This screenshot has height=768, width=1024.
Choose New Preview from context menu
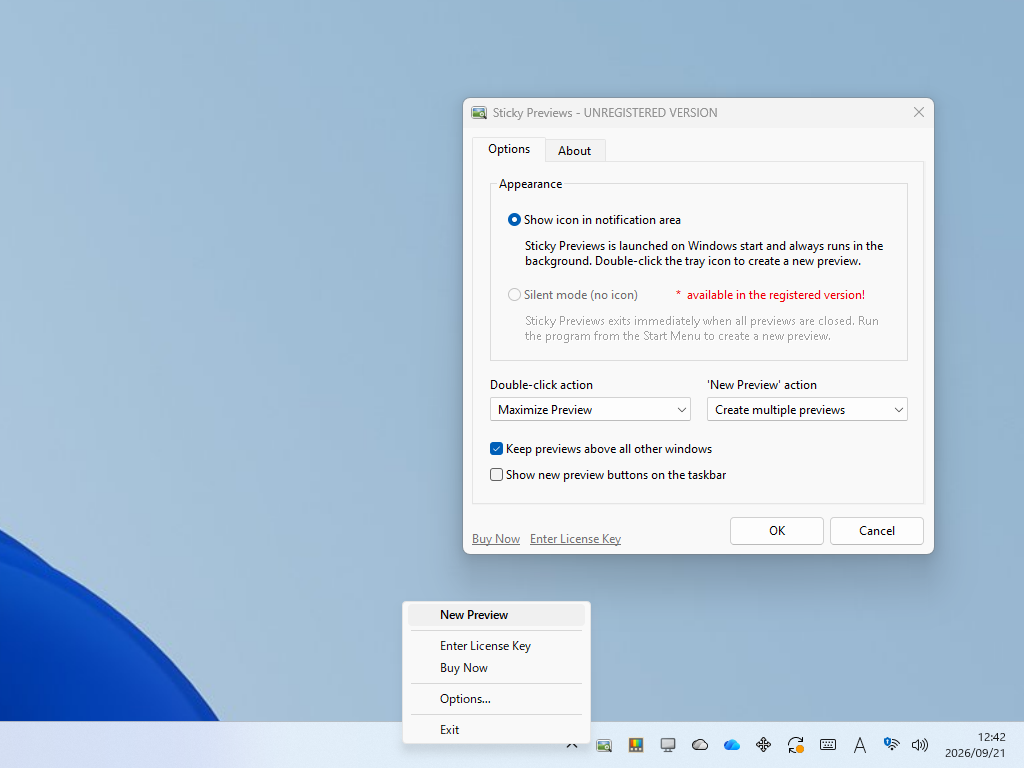point(496,615)
